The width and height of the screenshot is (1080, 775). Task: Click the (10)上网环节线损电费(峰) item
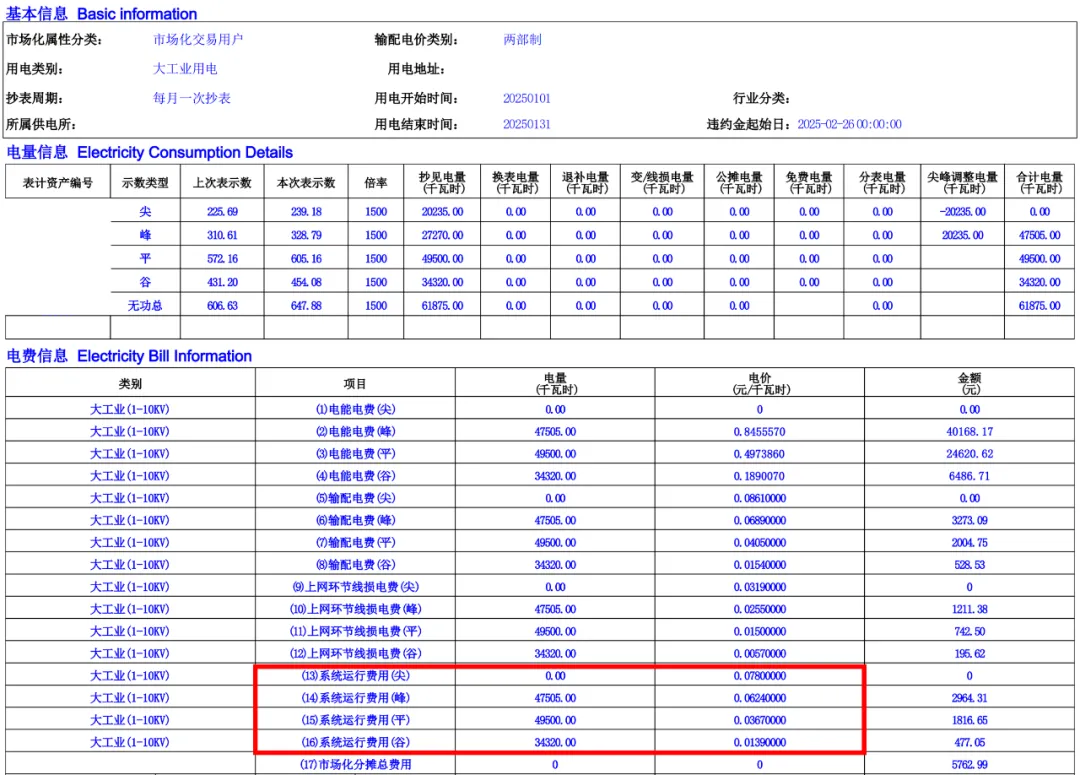(x=355, y=609)
